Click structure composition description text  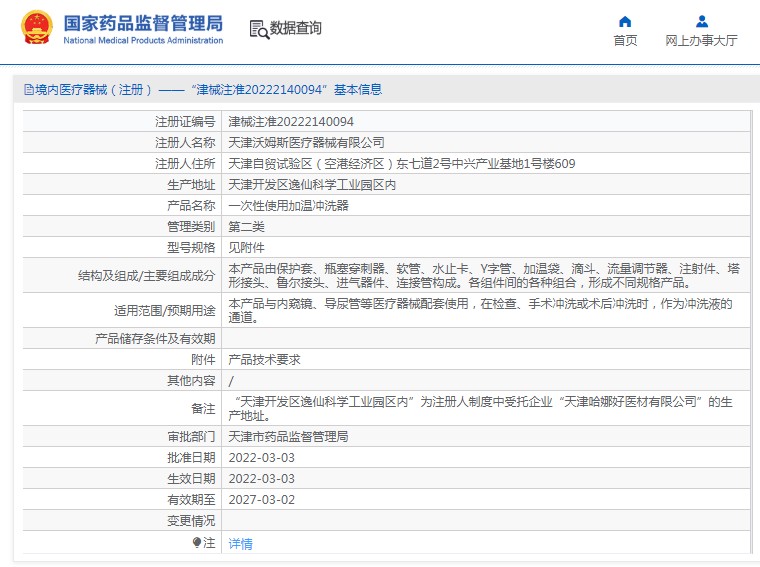(484, 275)
